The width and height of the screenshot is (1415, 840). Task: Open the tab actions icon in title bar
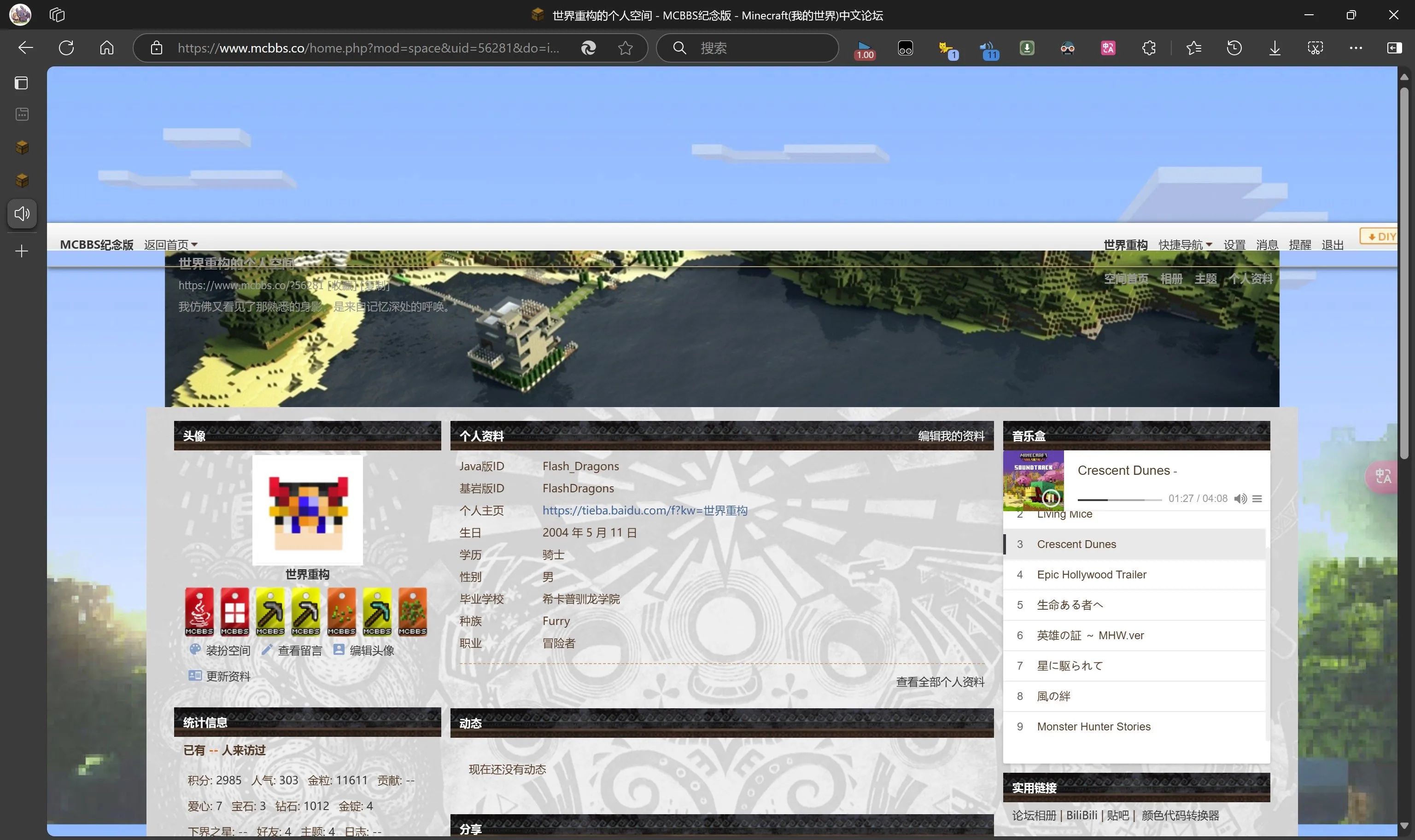point(57,15)
